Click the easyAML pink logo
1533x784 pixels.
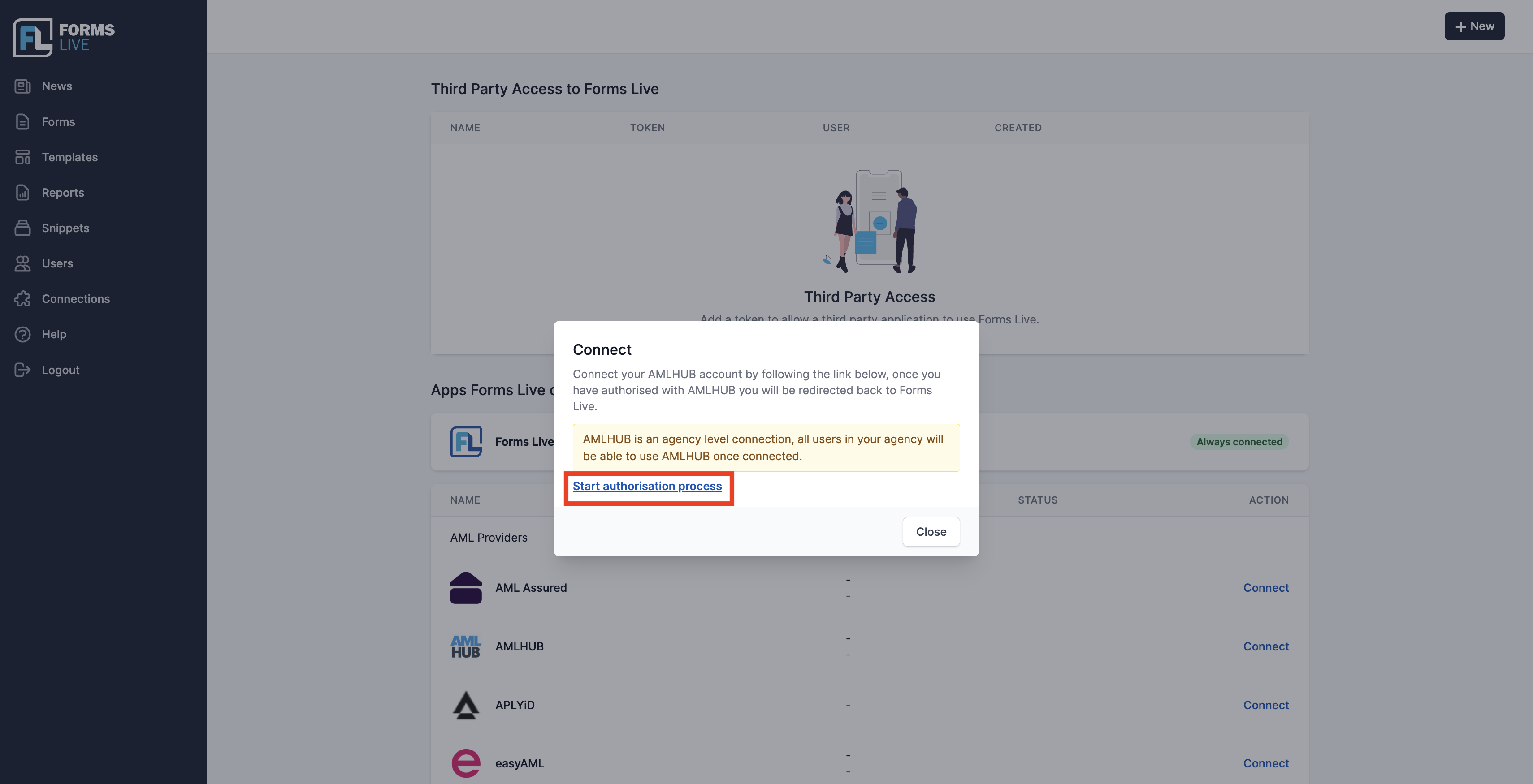[465, 763]
